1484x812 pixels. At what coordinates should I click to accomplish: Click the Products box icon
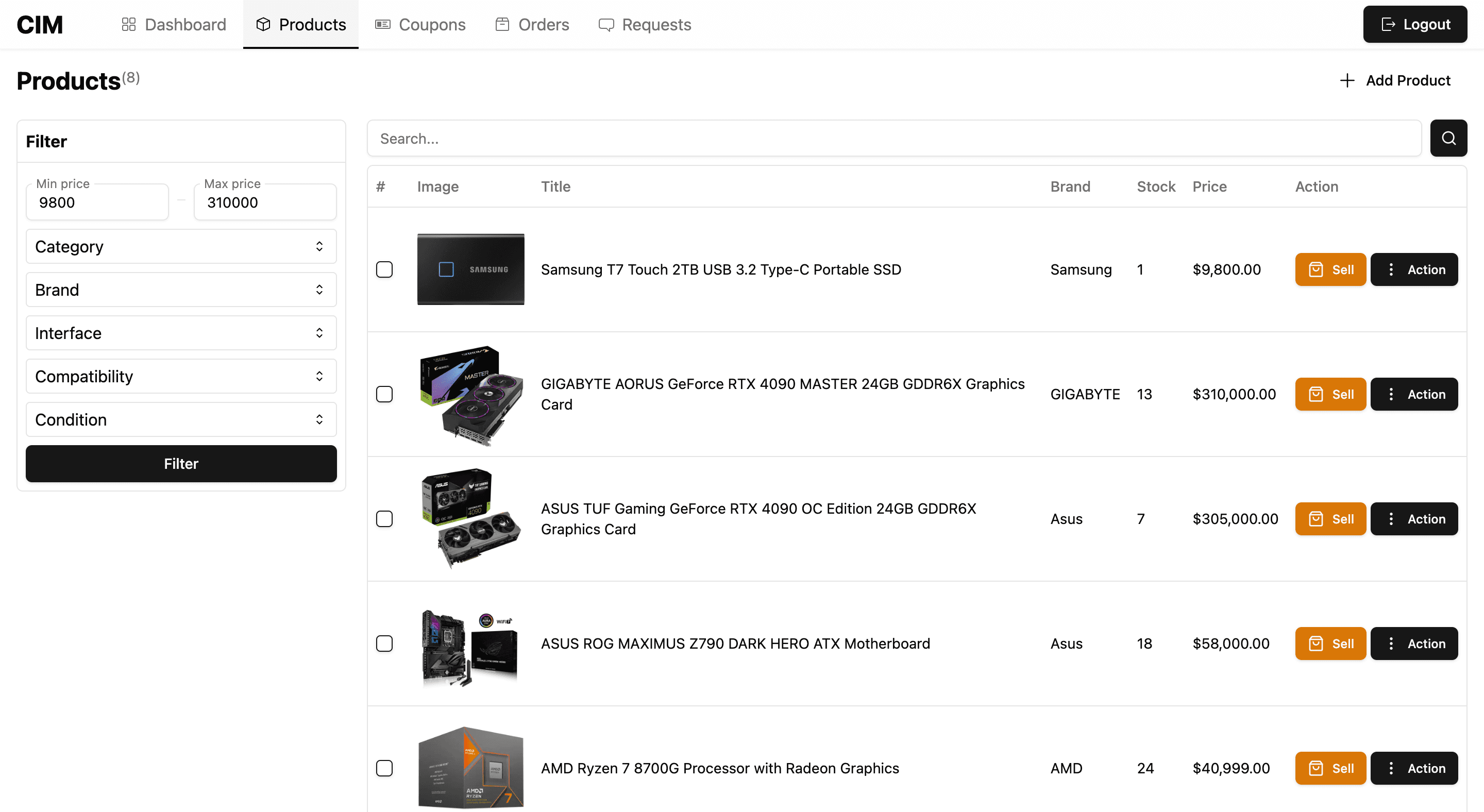coord(263,25)
